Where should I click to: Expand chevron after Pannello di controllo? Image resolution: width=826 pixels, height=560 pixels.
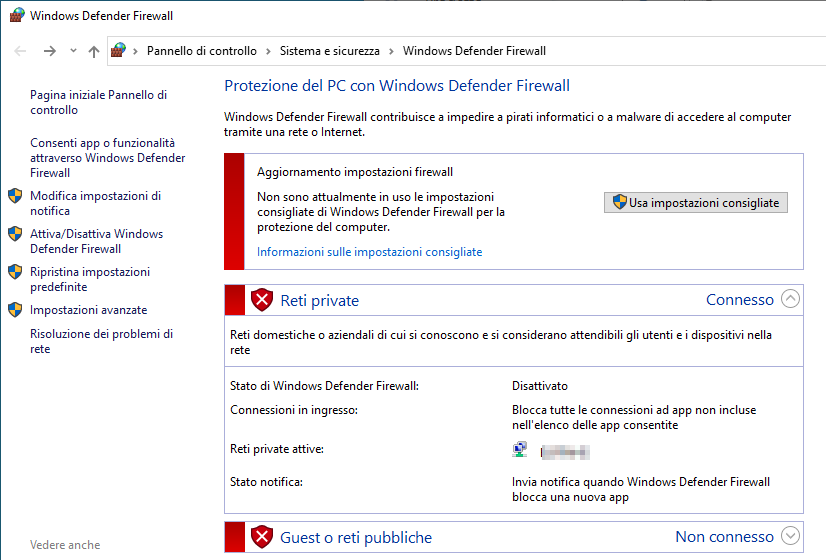269,51
